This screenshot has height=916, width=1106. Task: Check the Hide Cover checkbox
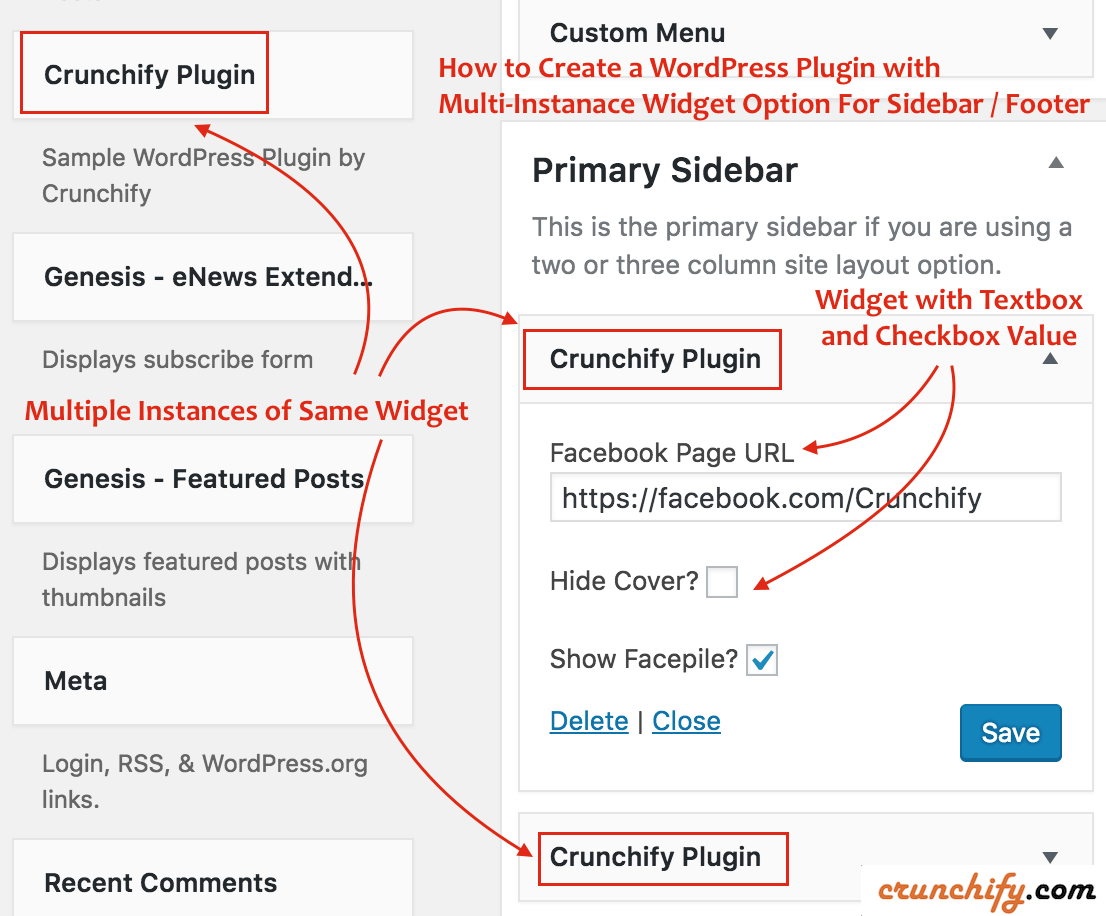722,581
